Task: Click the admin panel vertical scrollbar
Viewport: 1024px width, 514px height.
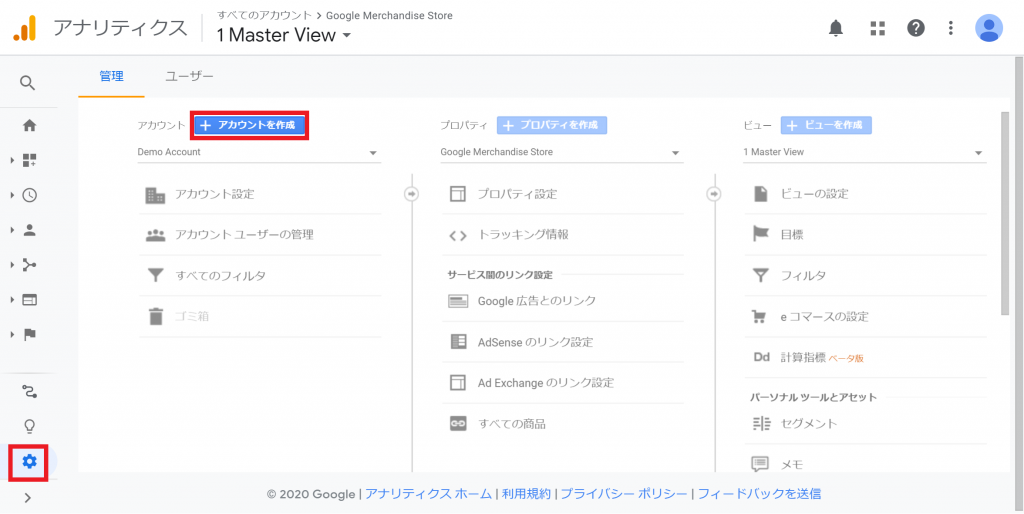Action: tap(1005, 212)
